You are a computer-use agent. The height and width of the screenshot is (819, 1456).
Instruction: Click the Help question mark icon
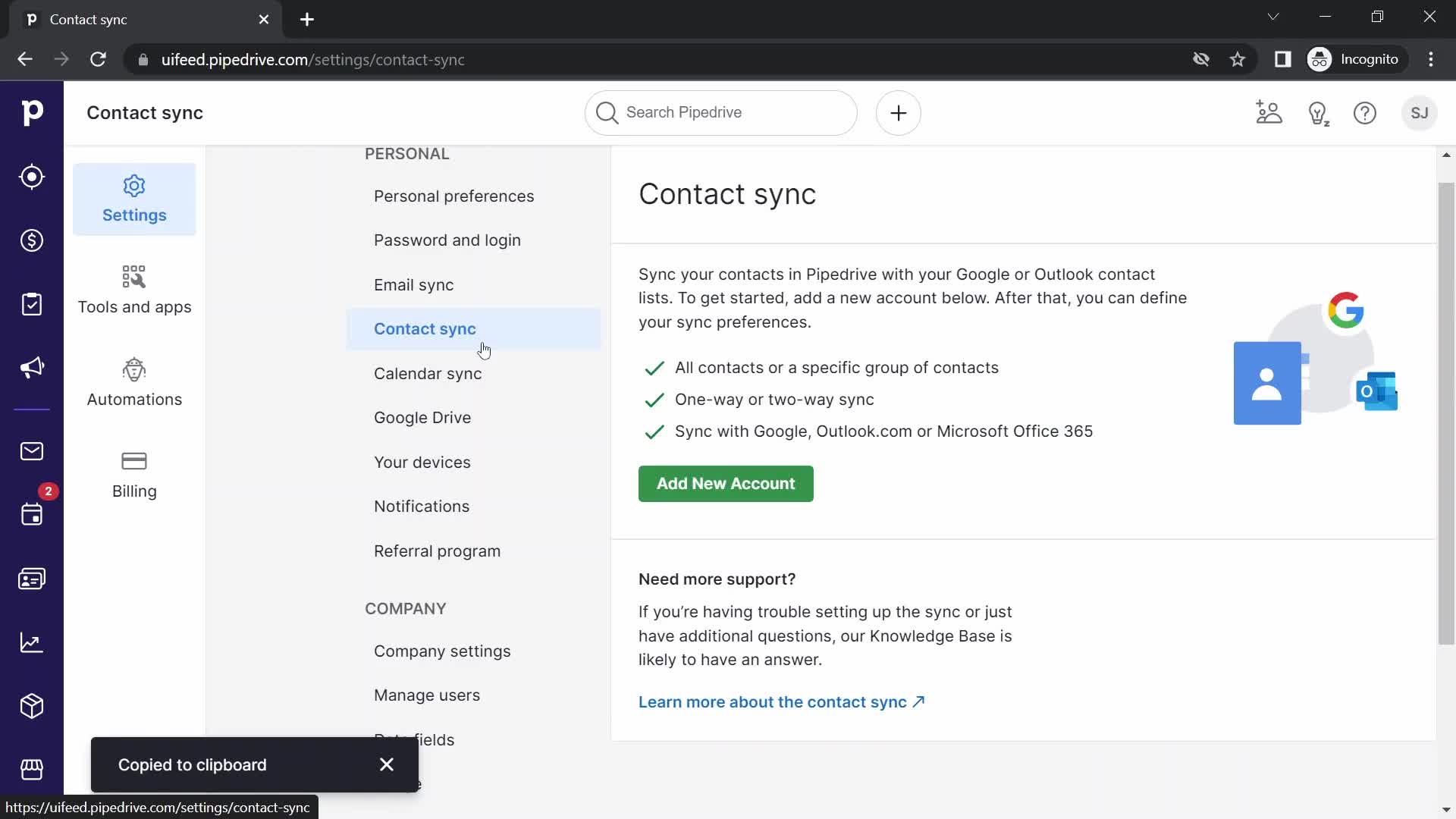1365,112
